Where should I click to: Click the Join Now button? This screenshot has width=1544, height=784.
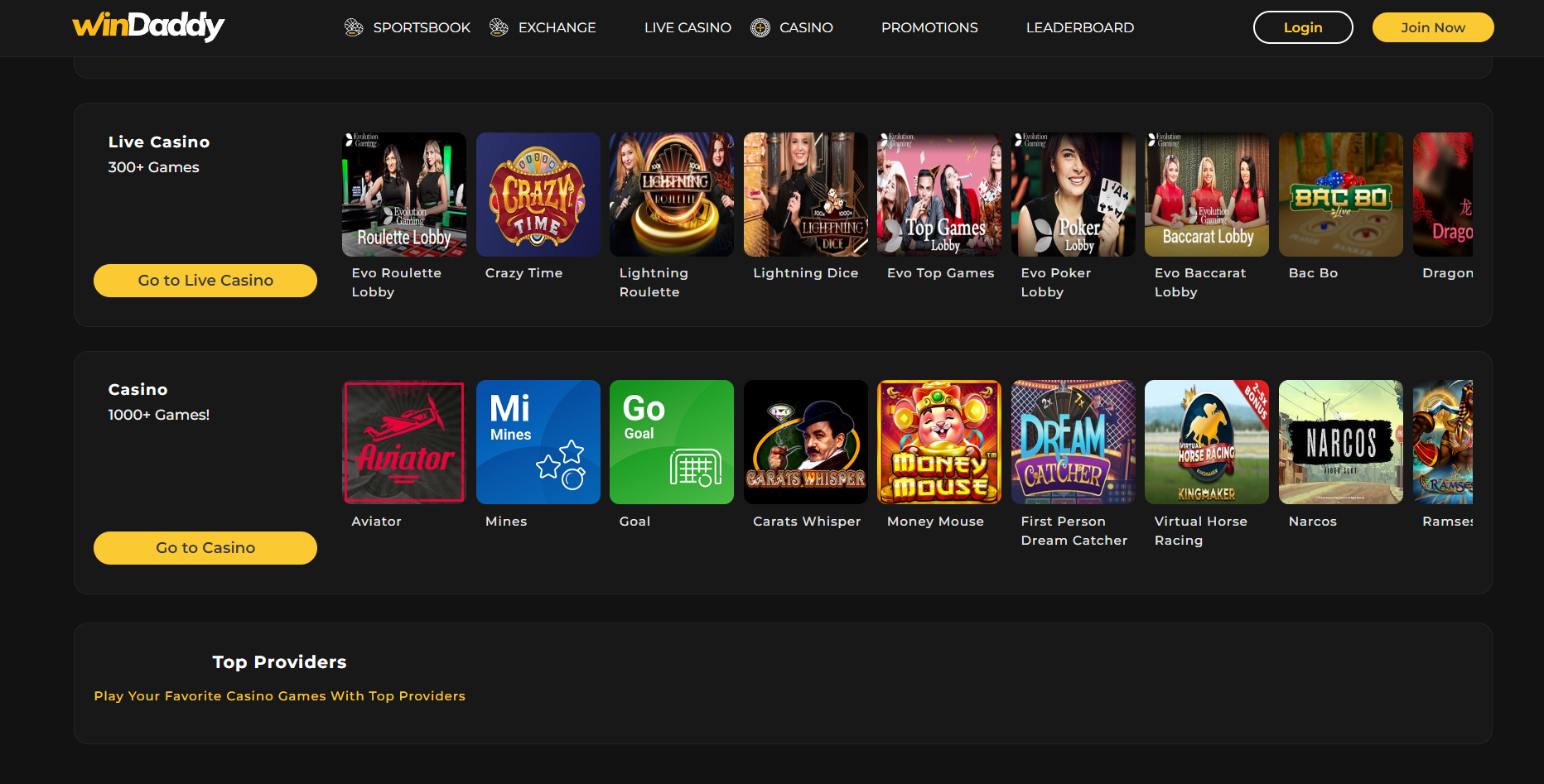(x=1433, y=27)
